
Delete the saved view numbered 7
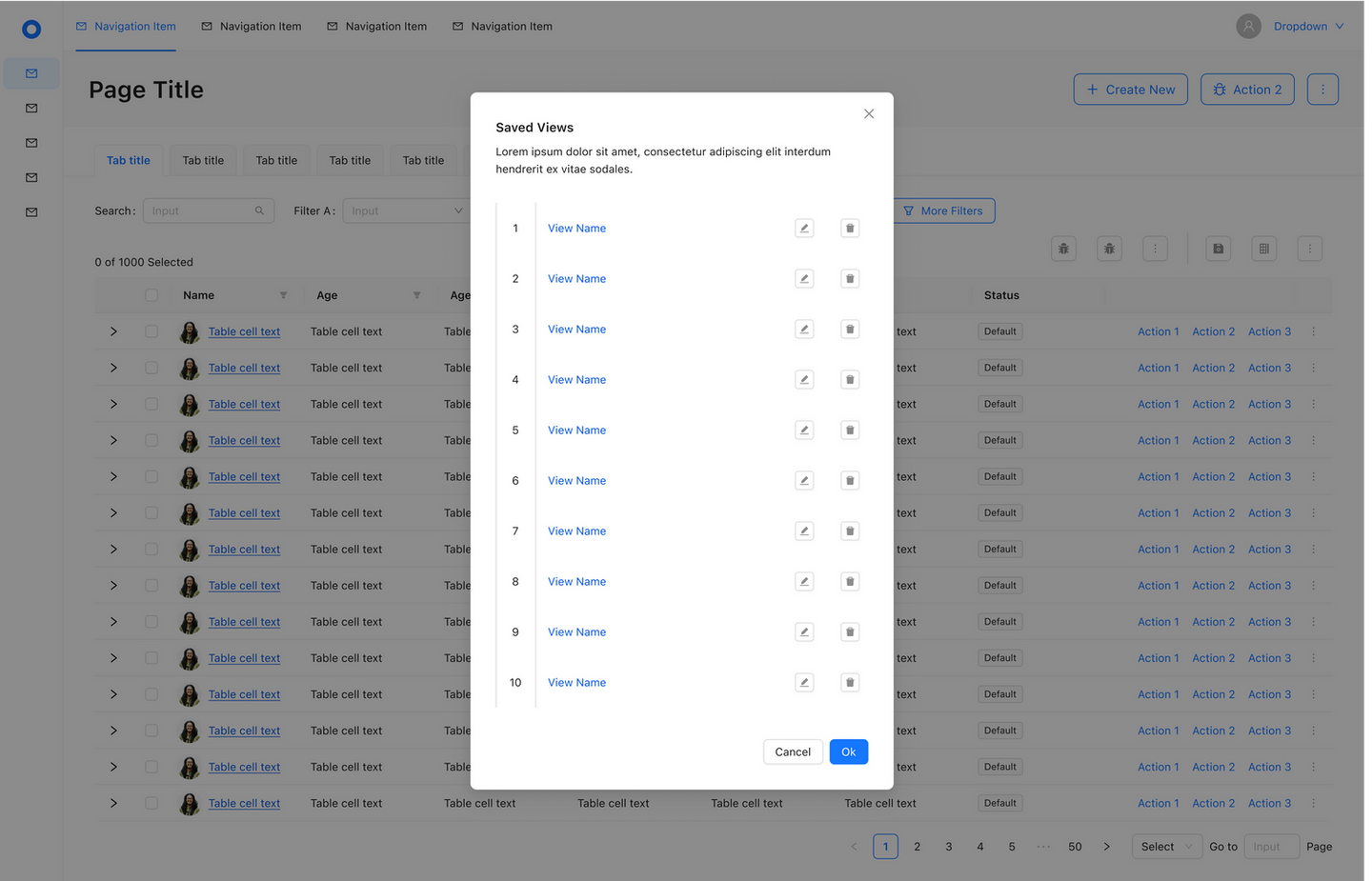tap(850, 531)
